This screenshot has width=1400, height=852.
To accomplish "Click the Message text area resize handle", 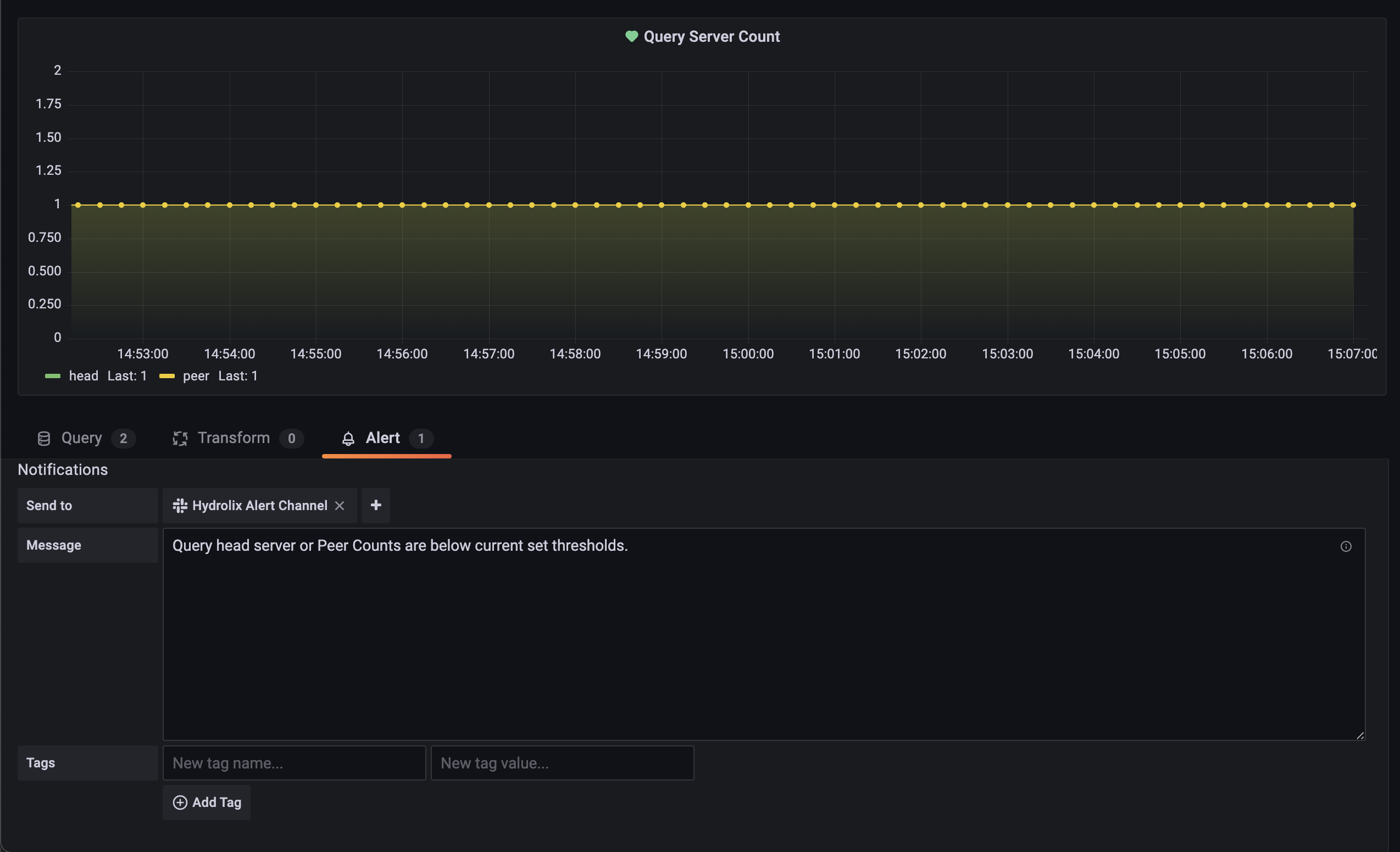I will [1360, 735].
